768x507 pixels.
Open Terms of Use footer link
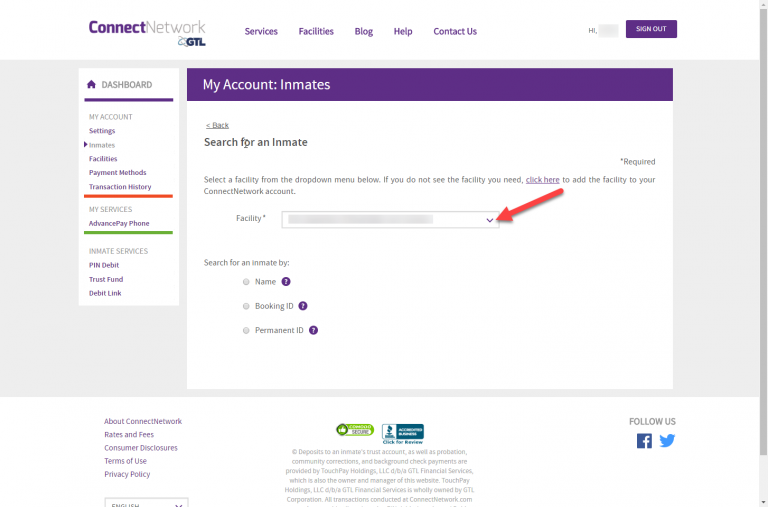click(125, 461)
